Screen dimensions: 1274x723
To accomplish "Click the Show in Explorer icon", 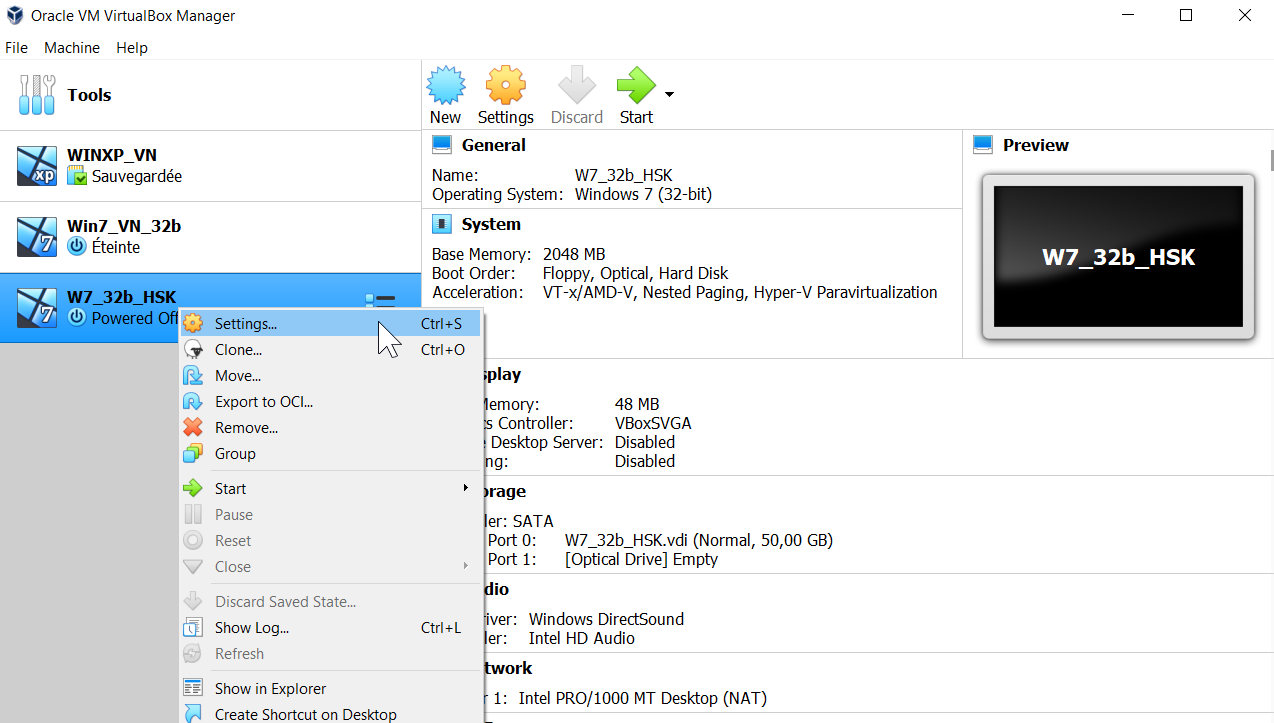I will click(193, 689).
